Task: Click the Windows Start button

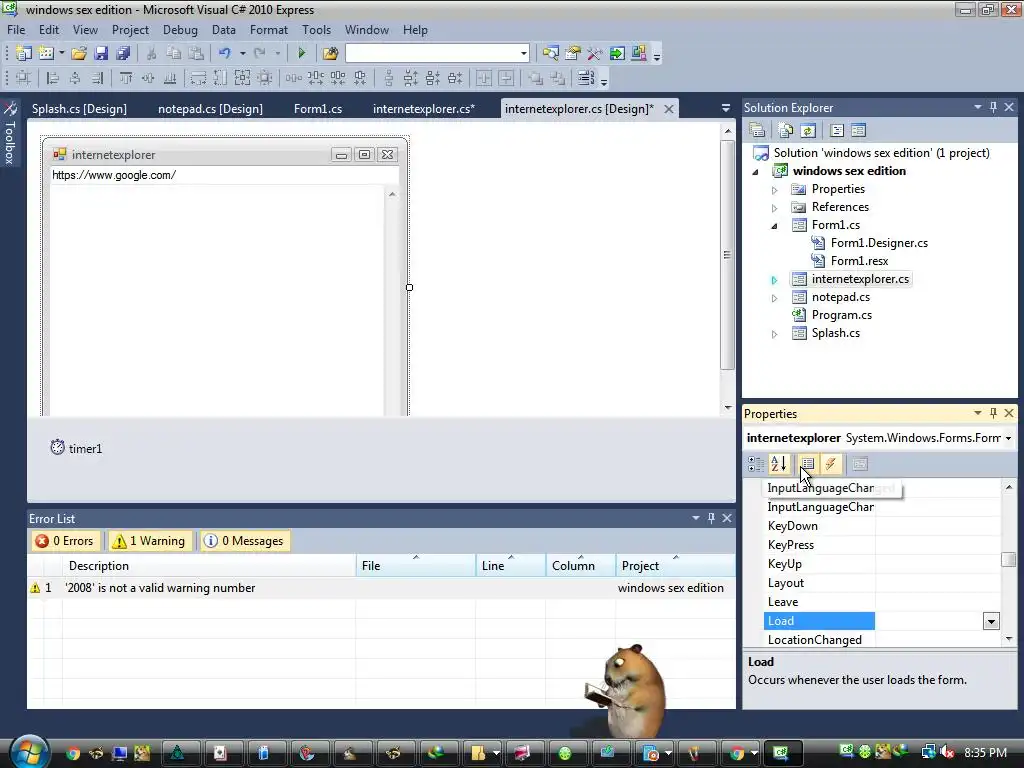Action: [29, 752]
